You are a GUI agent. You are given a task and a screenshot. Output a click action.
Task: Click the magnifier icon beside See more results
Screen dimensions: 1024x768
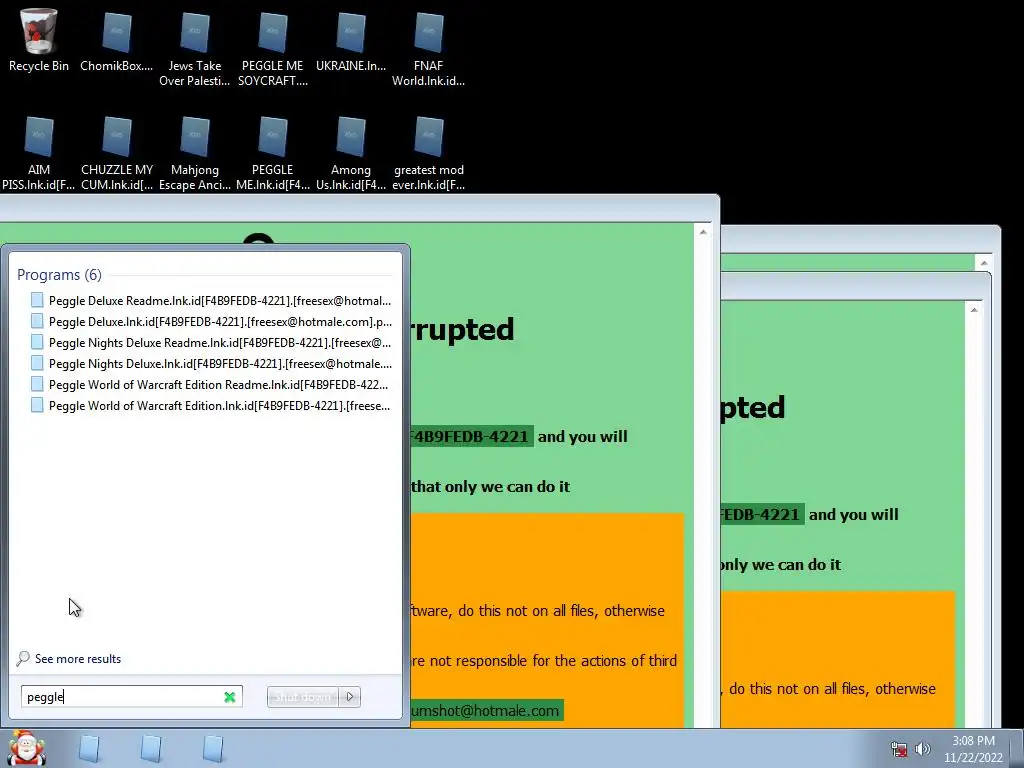tap(23, 658)
